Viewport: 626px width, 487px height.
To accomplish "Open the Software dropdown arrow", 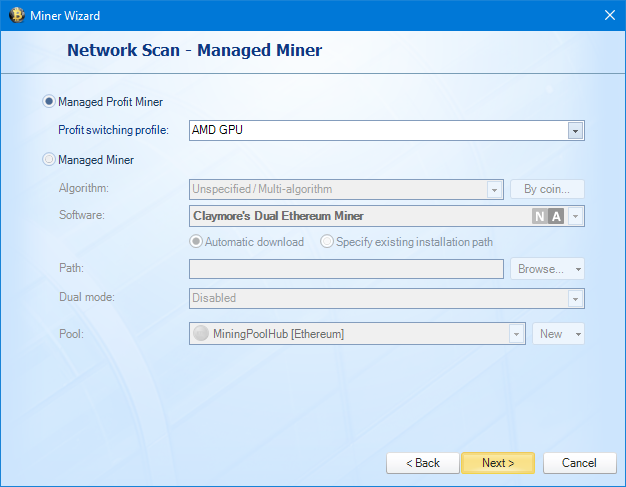I will [x=575, y=216].
